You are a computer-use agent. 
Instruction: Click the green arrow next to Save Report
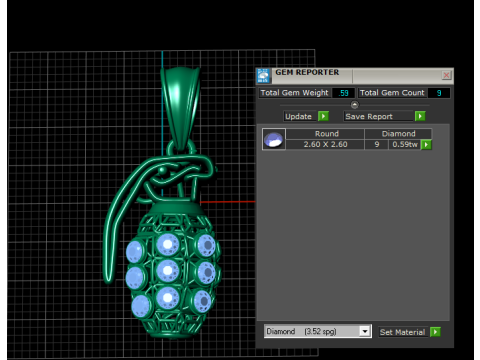(x=420, y=116)
